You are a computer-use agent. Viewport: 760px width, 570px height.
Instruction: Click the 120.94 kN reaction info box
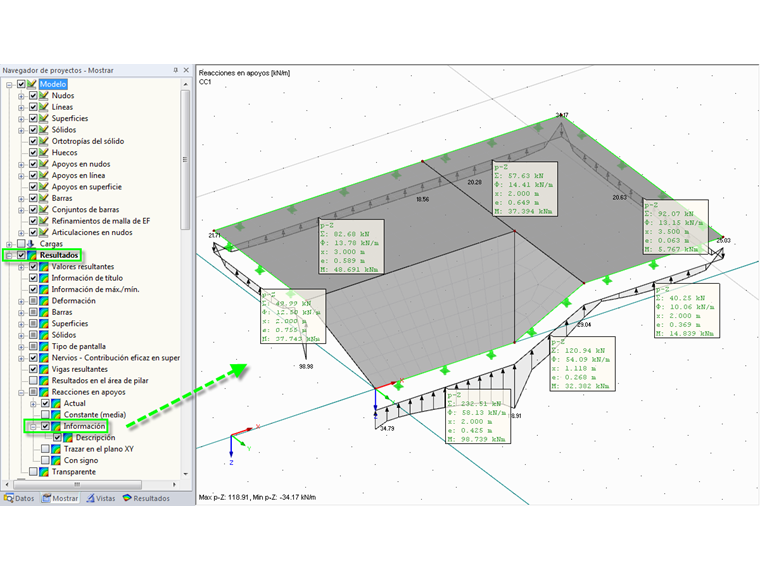pyautogui.click(x=583, y=364)
